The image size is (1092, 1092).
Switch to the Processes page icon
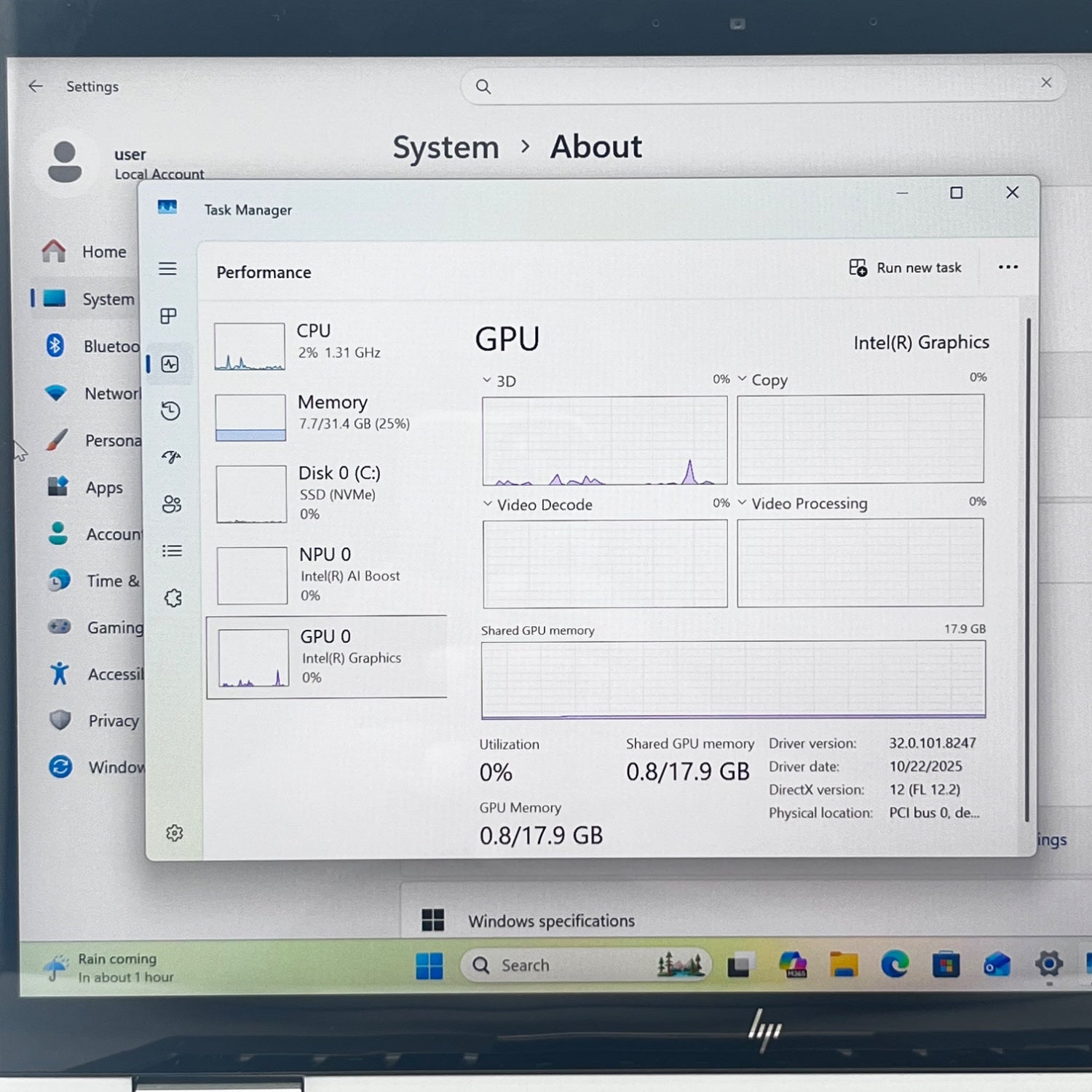[x=168, y=316]
